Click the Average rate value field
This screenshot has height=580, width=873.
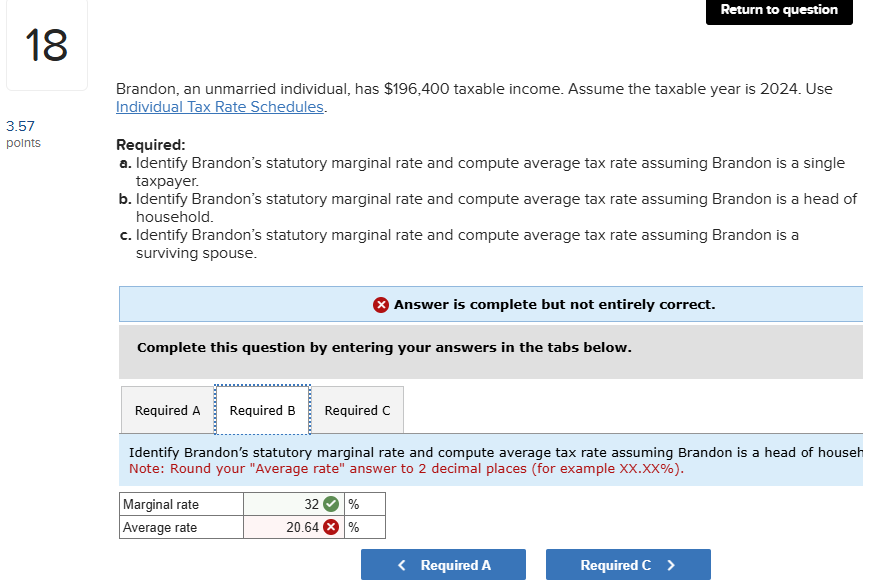[293, 527]
